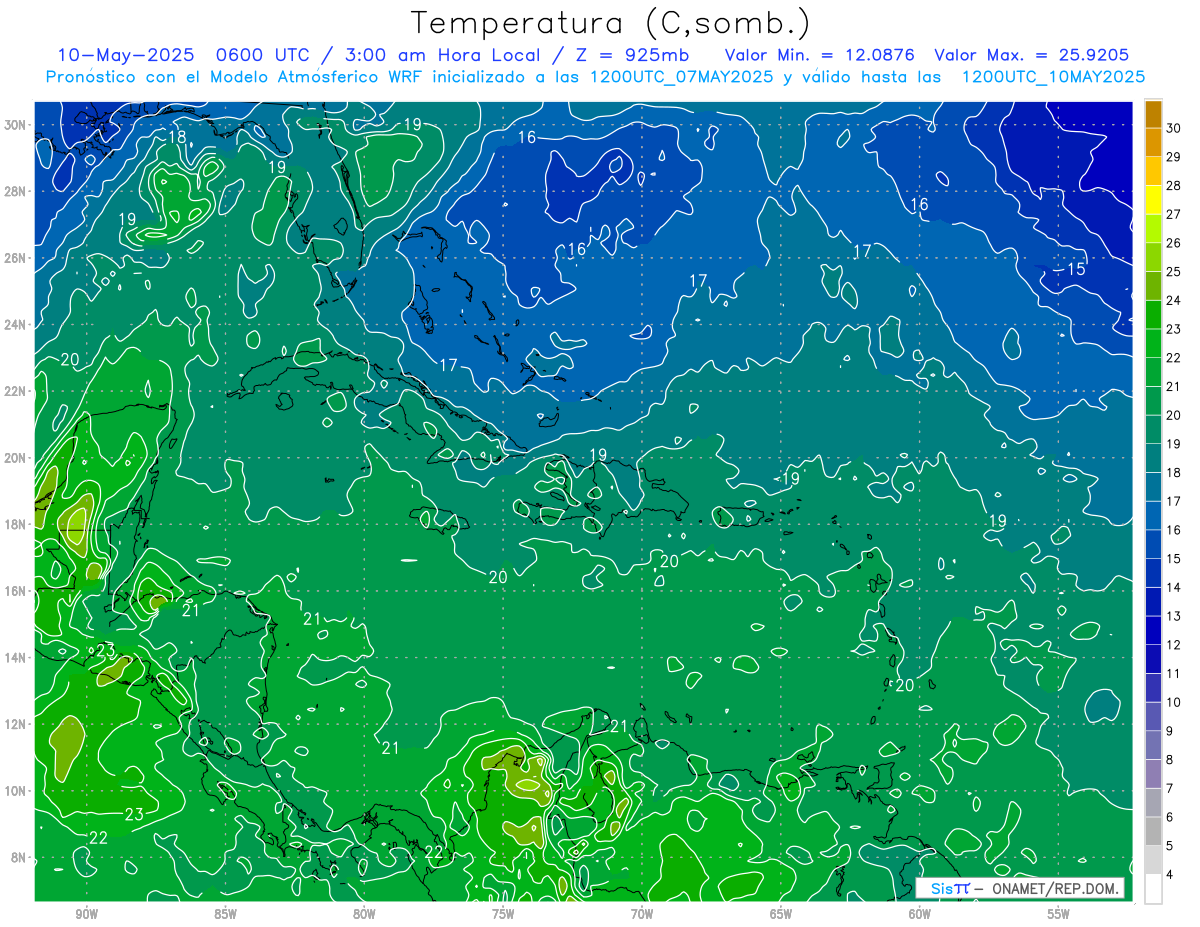
Task: Click the 'Temperatura (C,somb.)' map title
Action: [610, 24]
